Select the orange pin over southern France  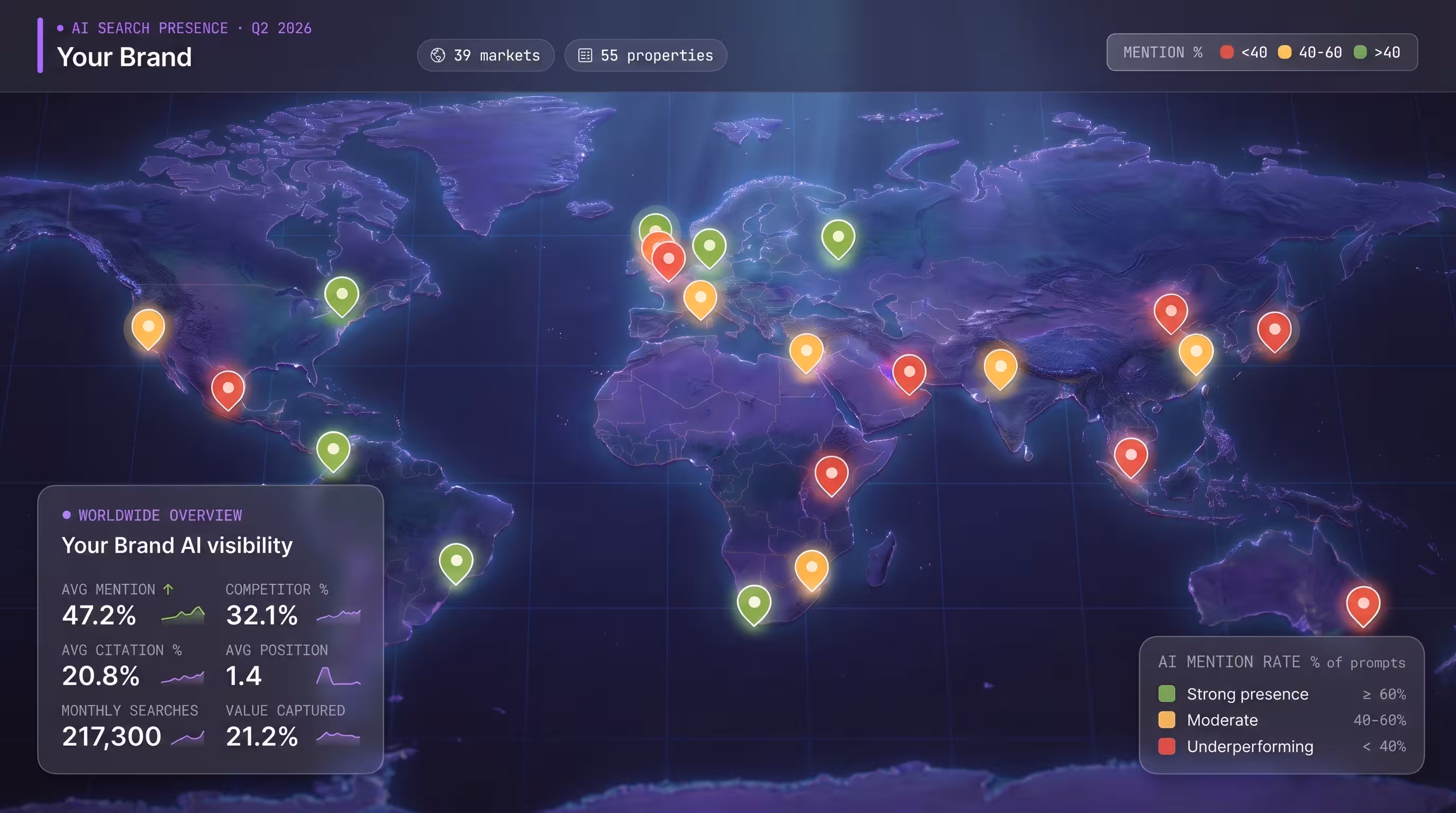700,300
